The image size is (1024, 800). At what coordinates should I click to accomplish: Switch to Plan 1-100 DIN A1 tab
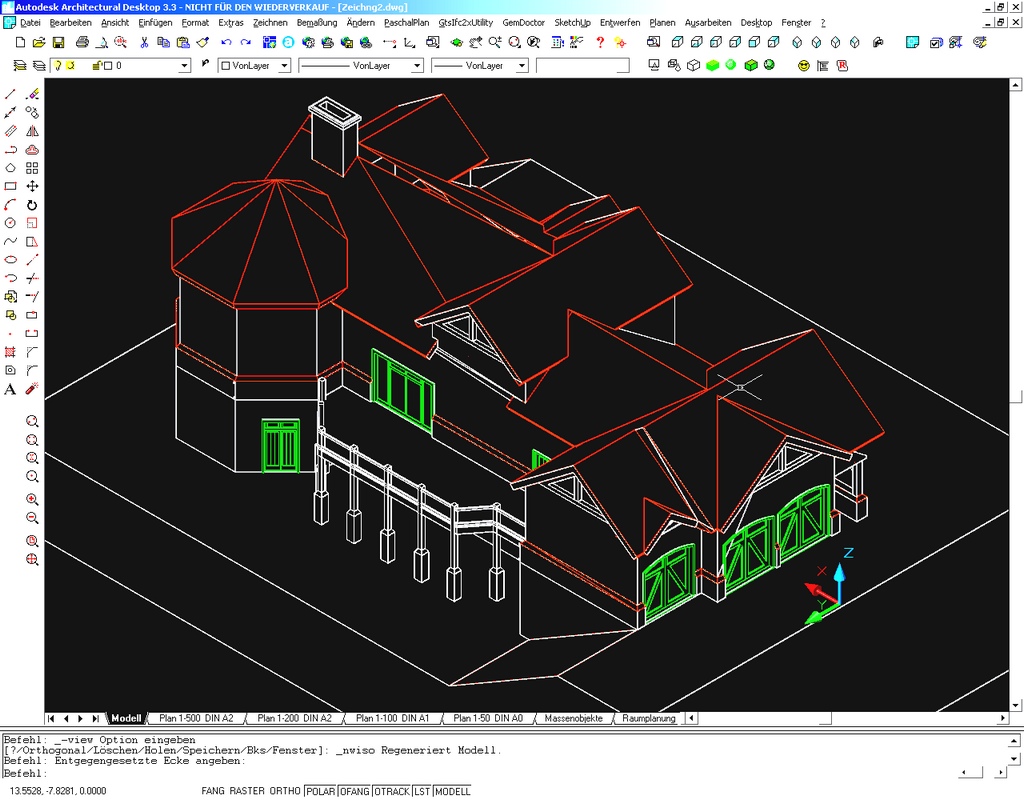[x=392, y=719]
